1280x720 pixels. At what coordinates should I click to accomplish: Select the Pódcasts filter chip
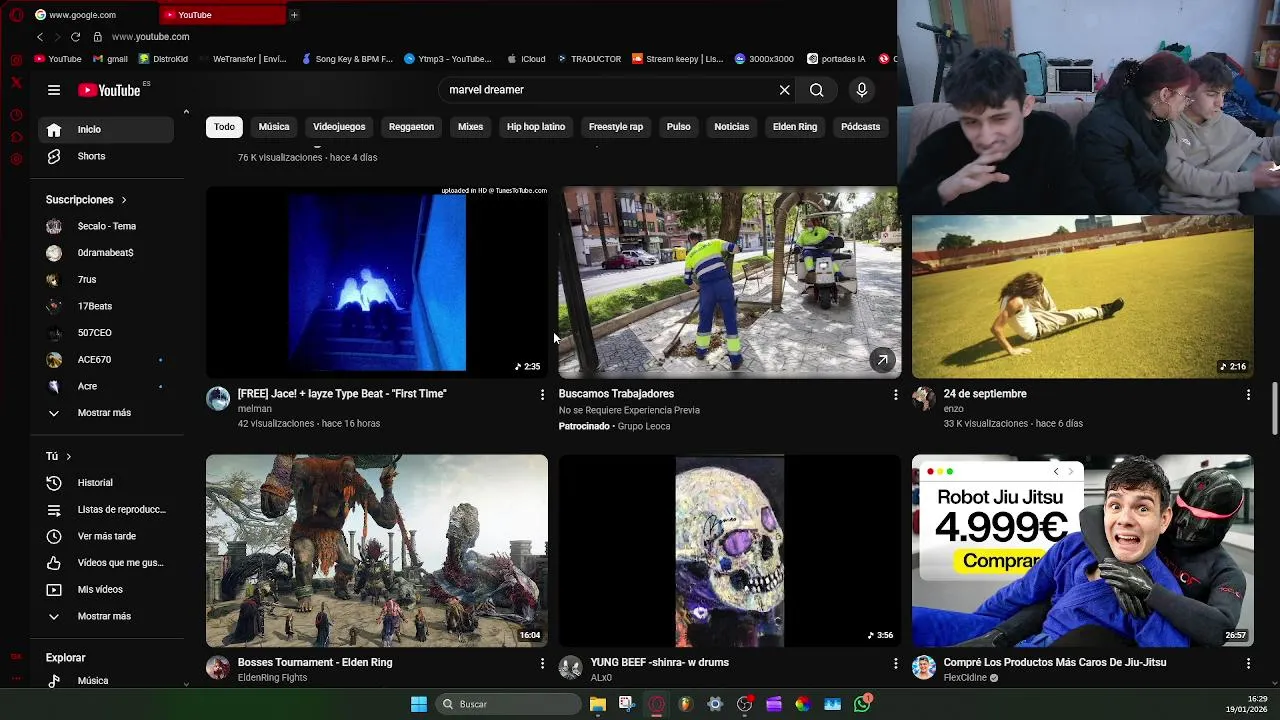(860, 127)
